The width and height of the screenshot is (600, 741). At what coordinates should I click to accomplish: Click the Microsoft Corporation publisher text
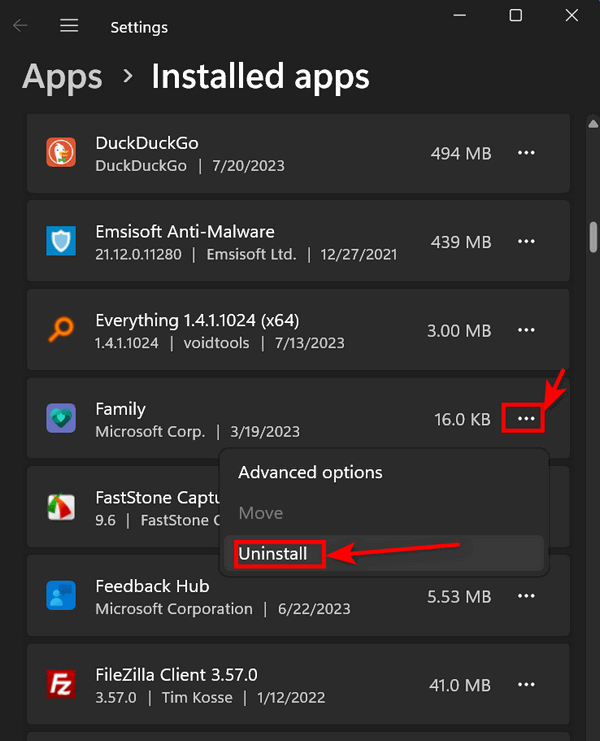(174, 609)
